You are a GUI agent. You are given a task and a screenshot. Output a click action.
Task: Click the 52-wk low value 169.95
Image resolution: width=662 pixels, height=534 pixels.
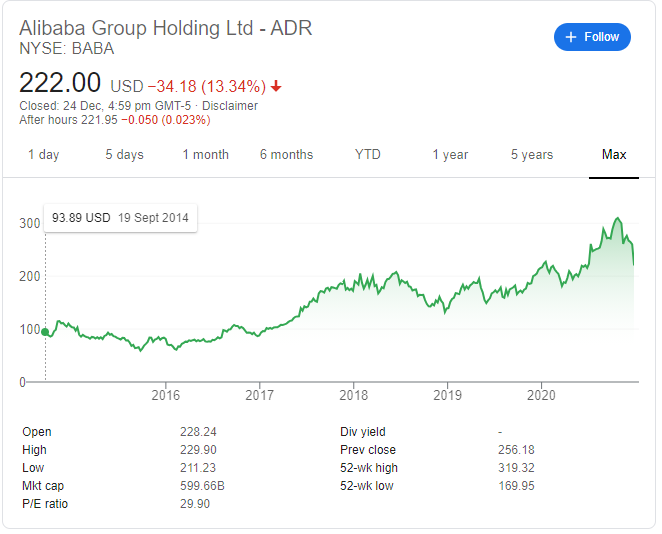click(516, 486)
